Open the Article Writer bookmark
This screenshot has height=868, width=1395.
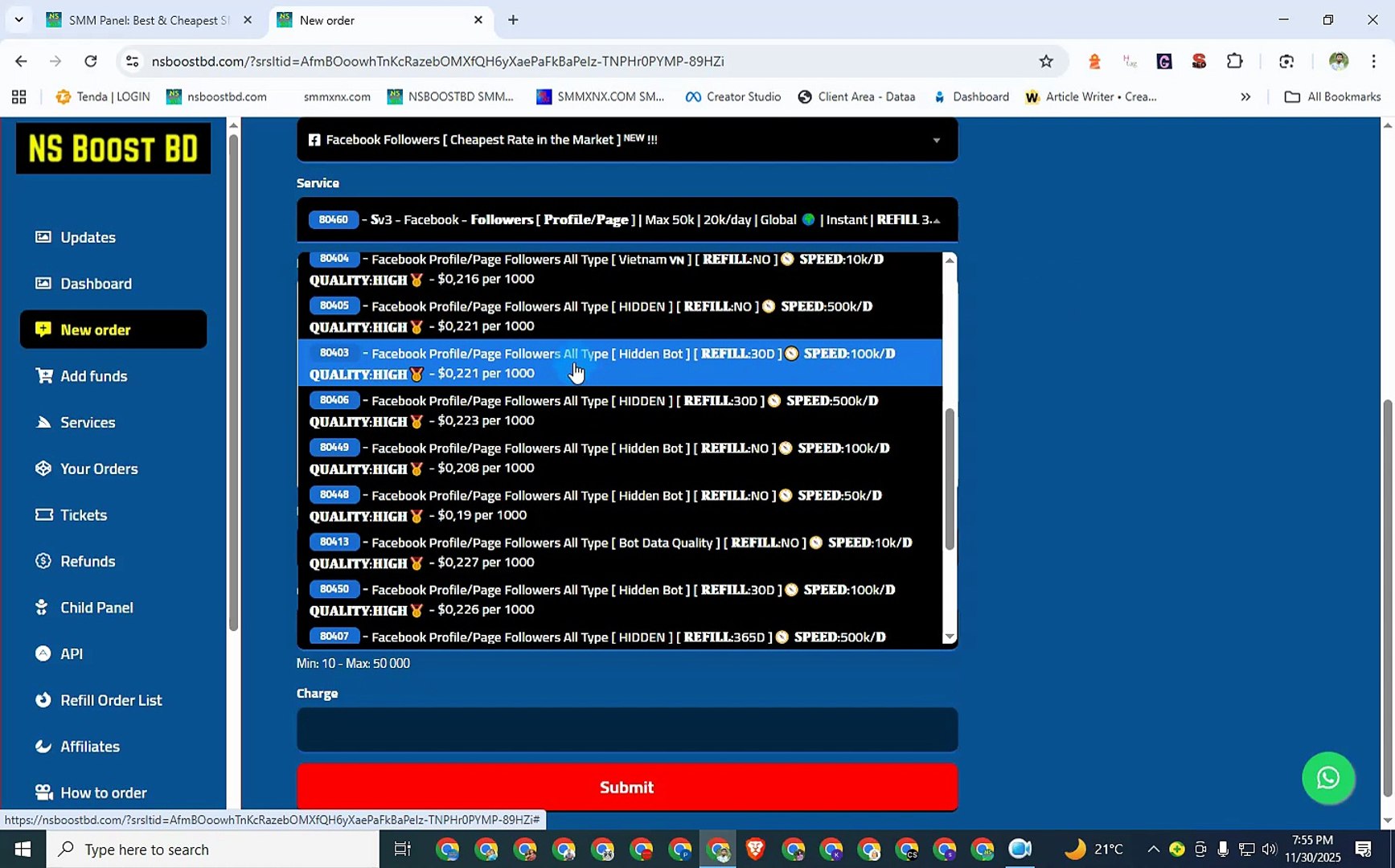pyautogui.click(x=1091, y=96)
